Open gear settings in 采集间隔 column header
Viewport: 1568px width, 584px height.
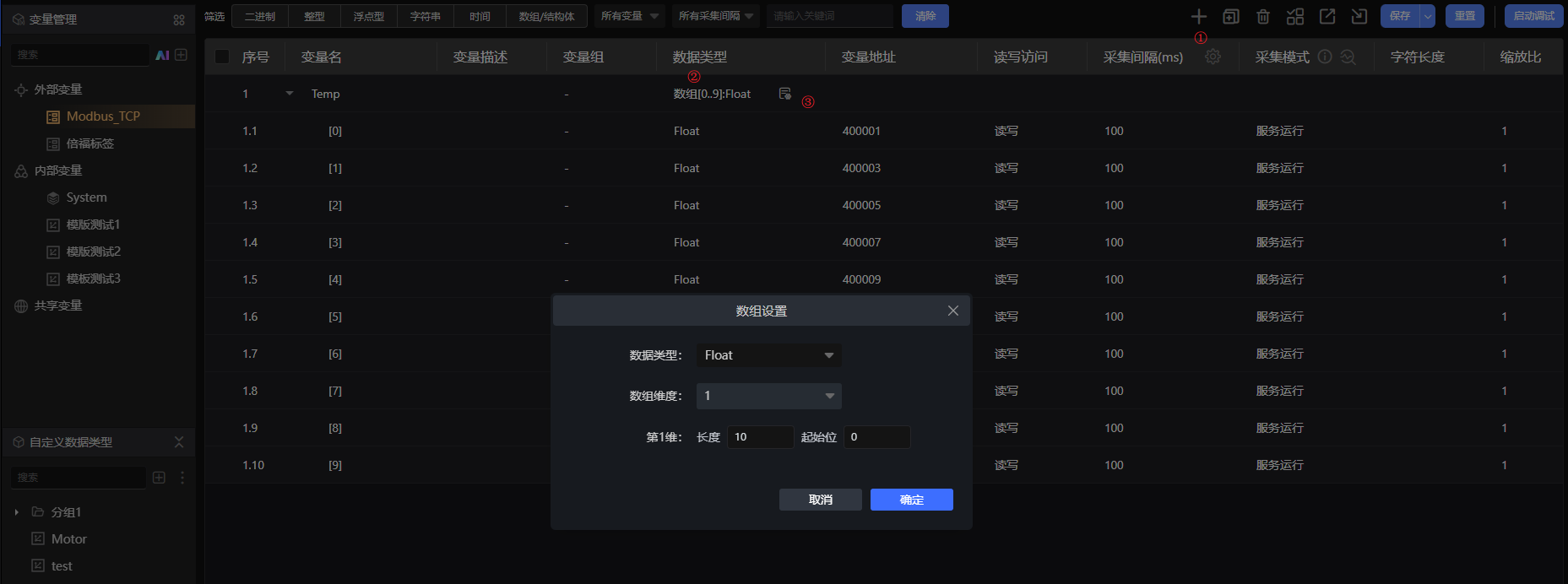pos(1213,57)
